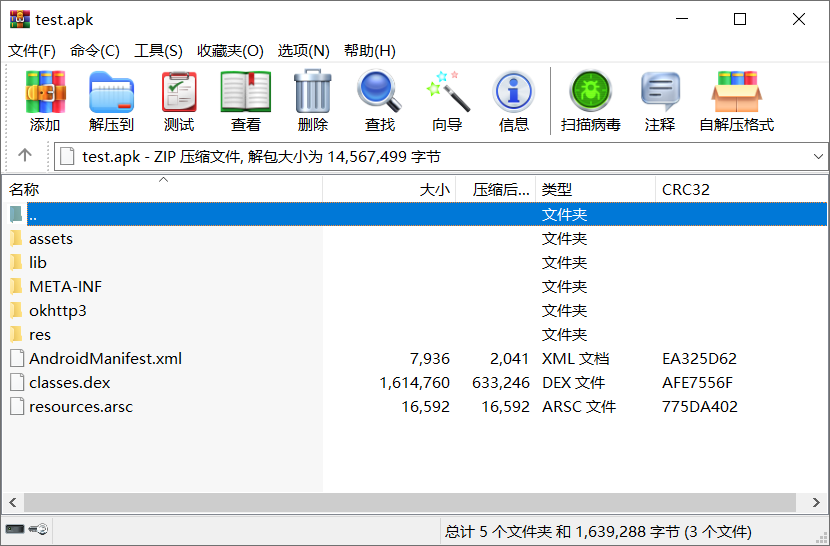Click the horizontal scrollbar right arrow

tap(816, 503)
